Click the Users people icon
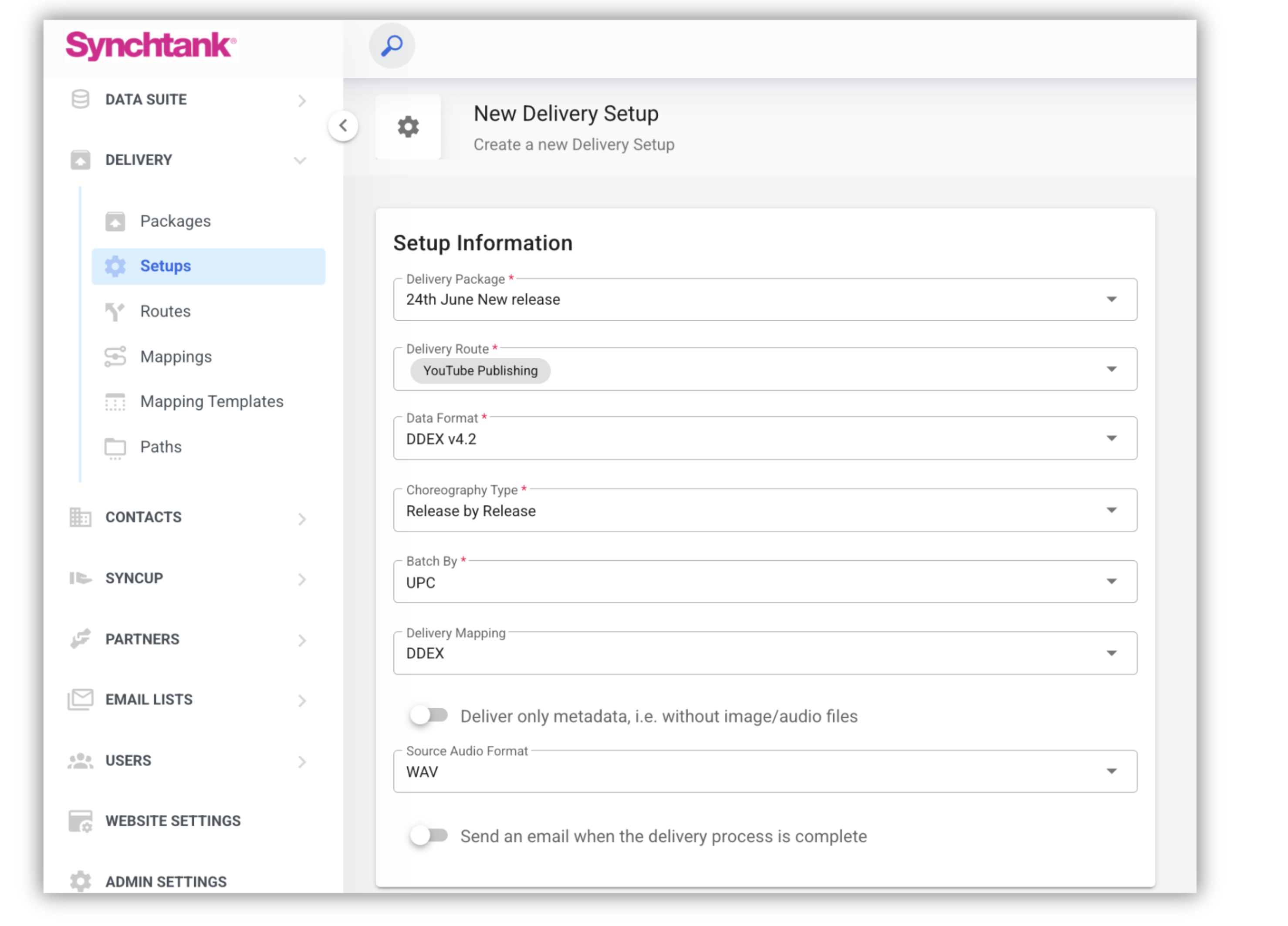Screen dimensions: 1288x926 pos(80,761)
